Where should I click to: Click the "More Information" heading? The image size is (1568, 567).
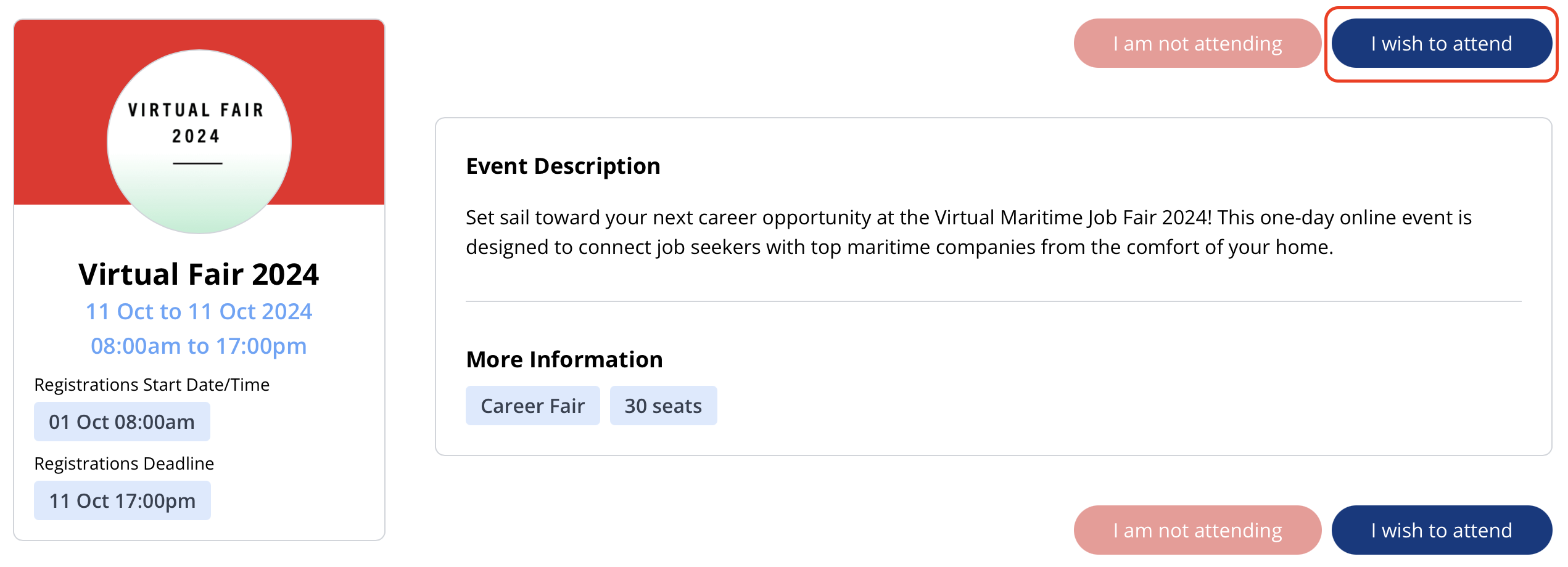(x=564, y=359)
